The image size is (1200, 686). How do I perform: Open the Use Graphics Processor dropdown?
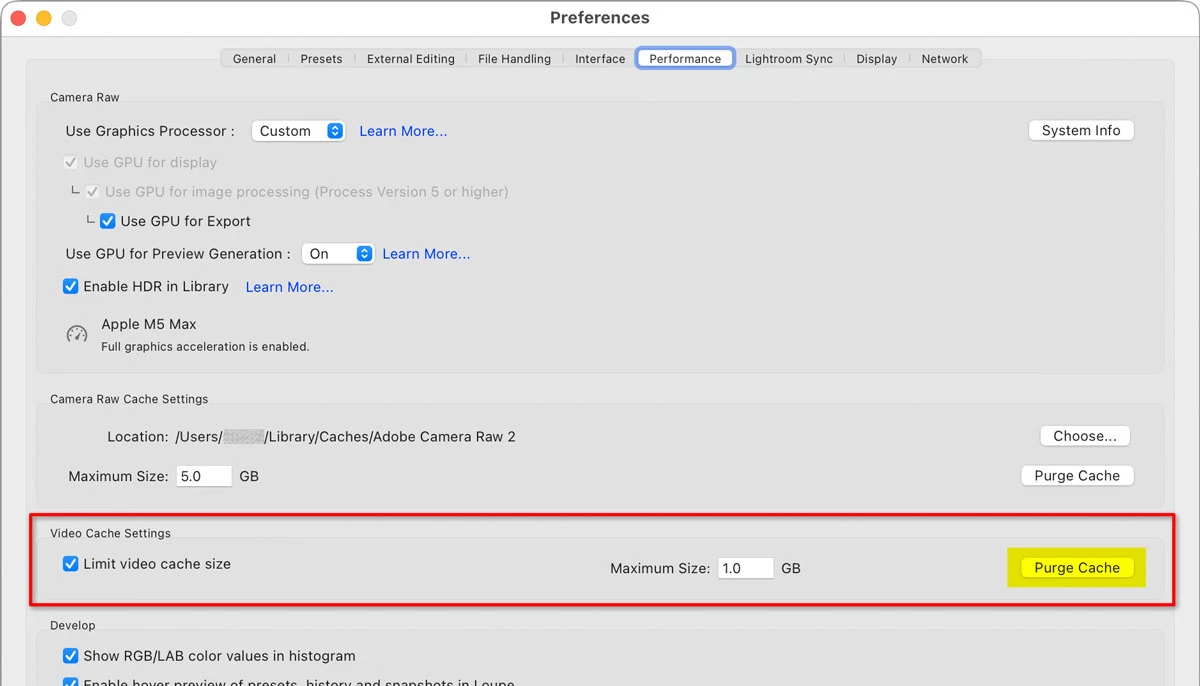298,131
